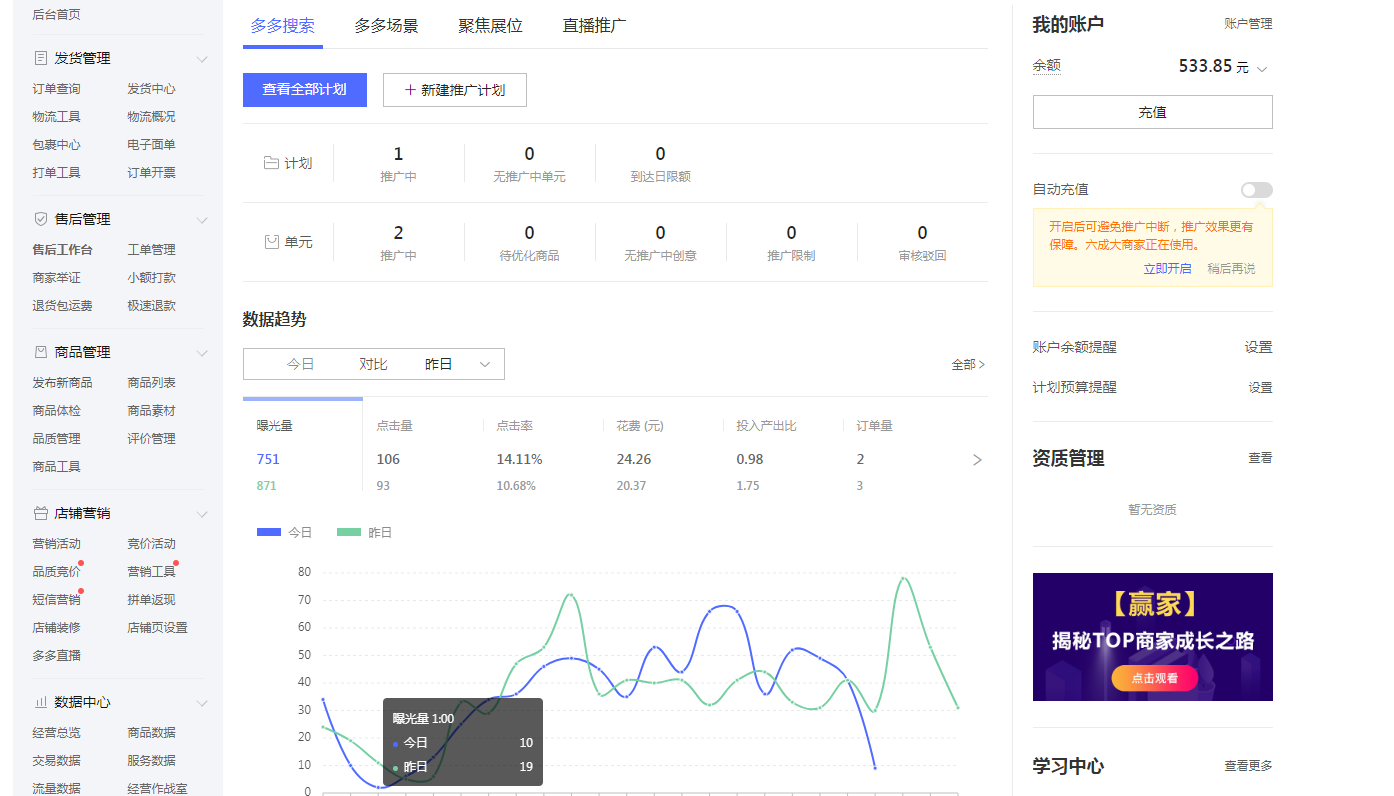1394x796 pixels.
Task: Open 售后工作台 in sidebar
Action: 62,250
